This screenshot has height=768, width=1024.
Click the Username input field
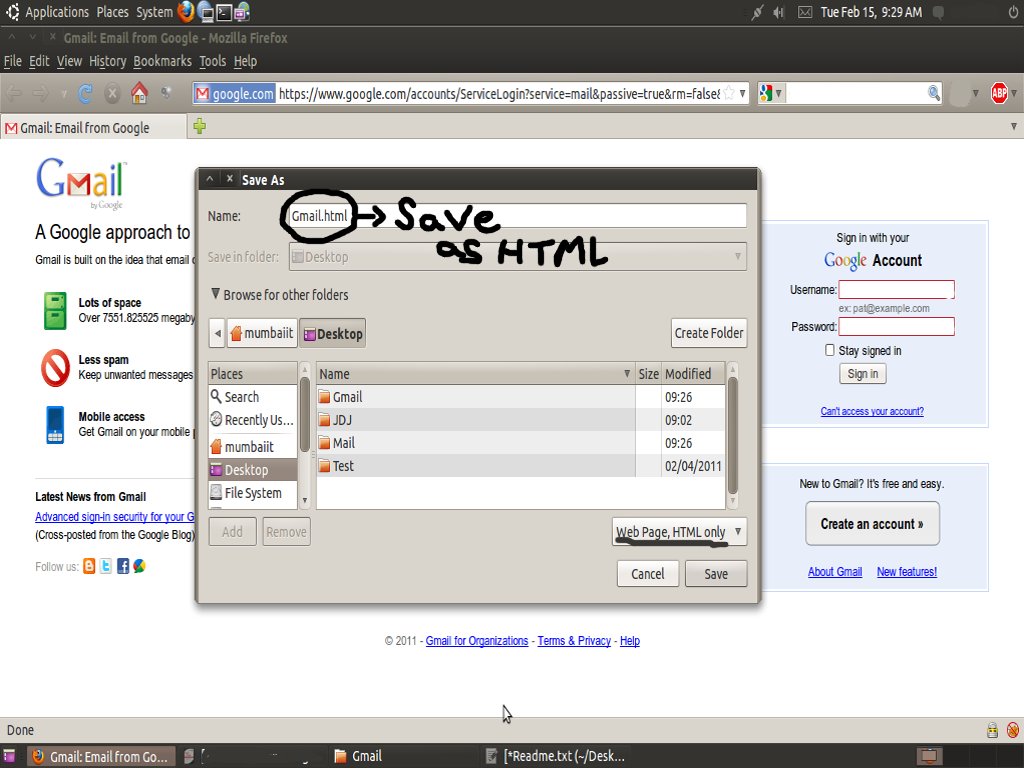(x=896, y=289)
